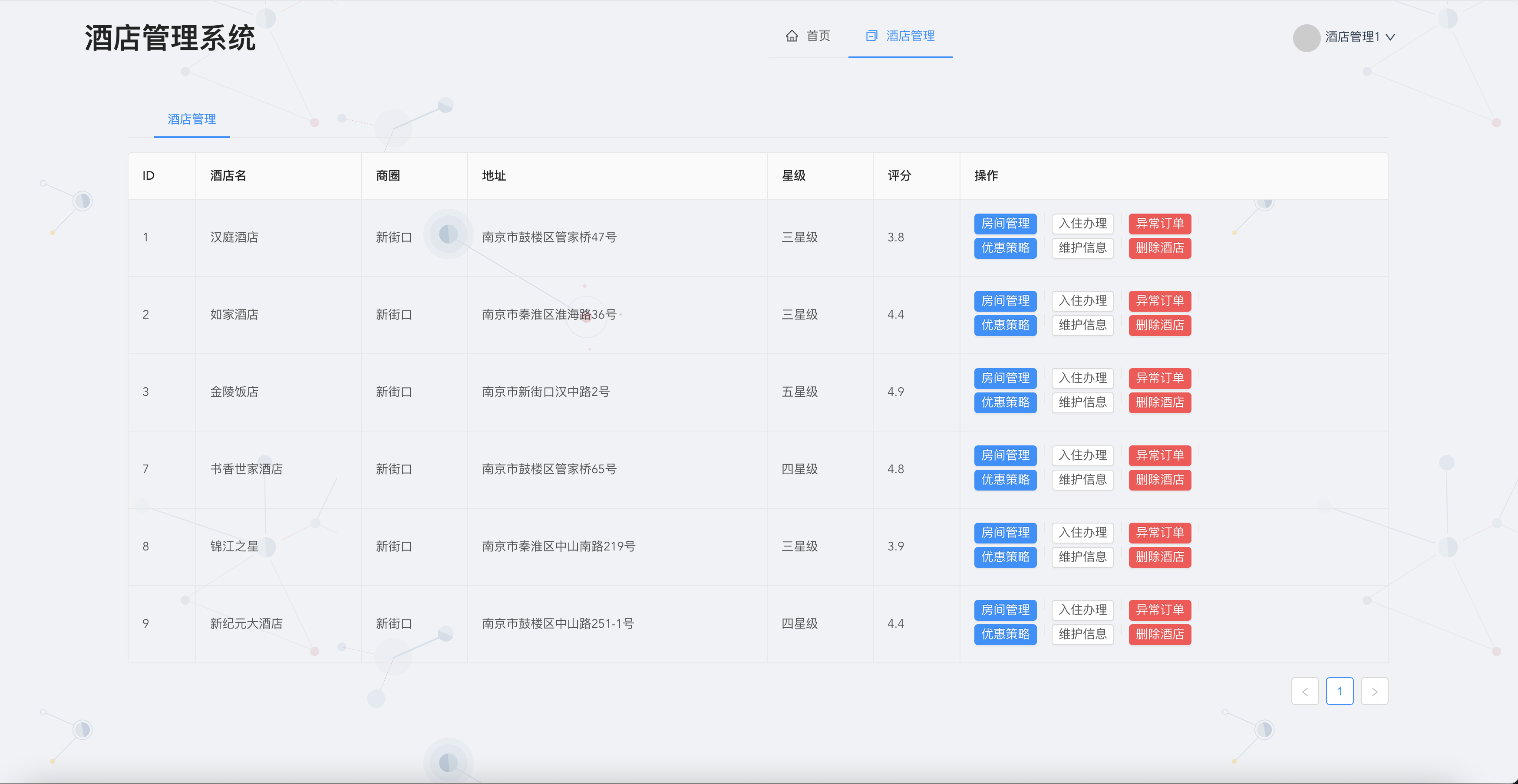Screen dimensions: 1518x784
Task: View 异常订单 for 锦江之星
Action: pos(1160,533)
